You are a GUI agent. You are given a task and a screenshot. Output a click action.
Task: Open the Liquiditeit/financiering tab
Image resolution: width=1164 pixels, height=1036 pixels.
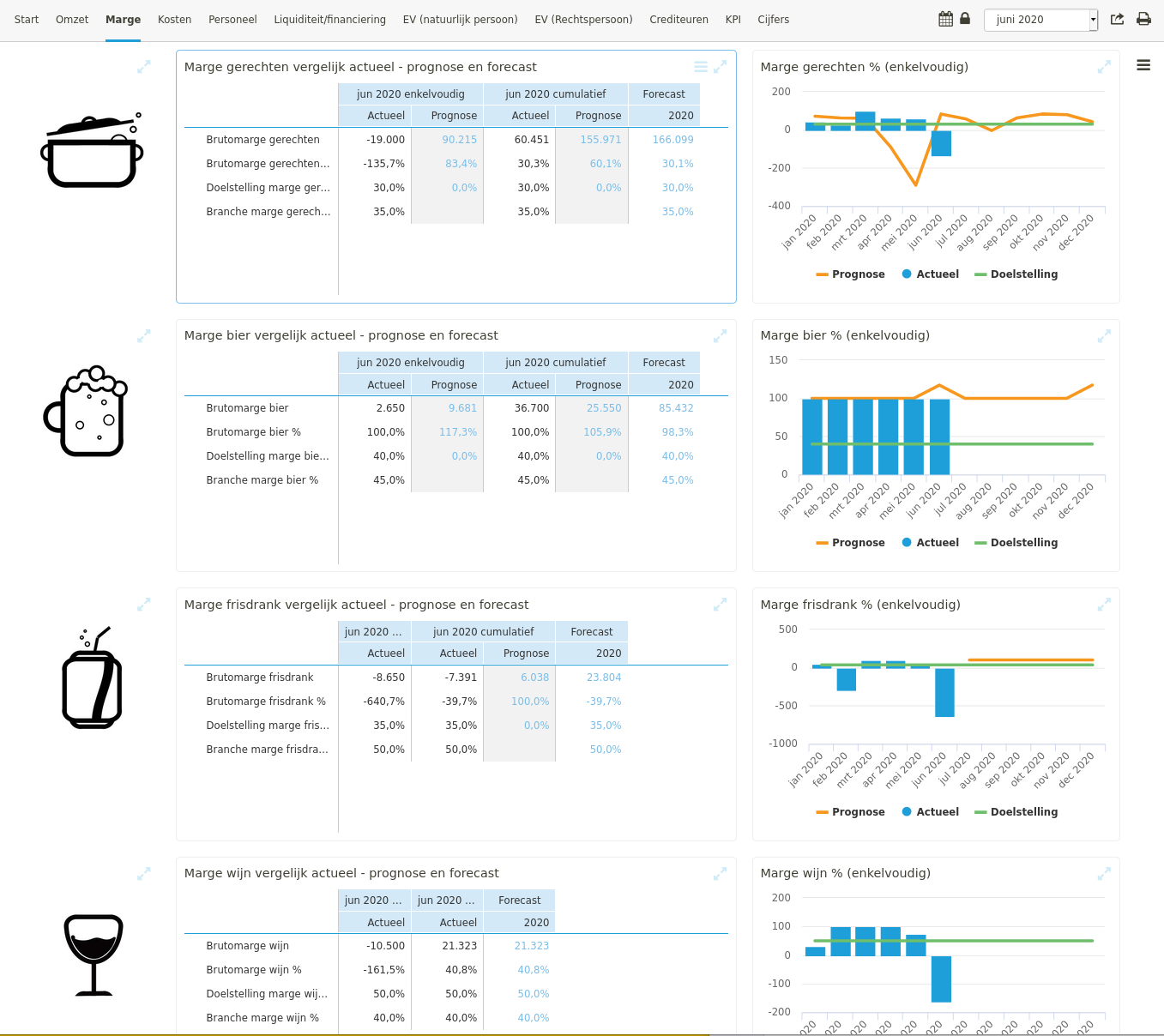pos(329,20)
